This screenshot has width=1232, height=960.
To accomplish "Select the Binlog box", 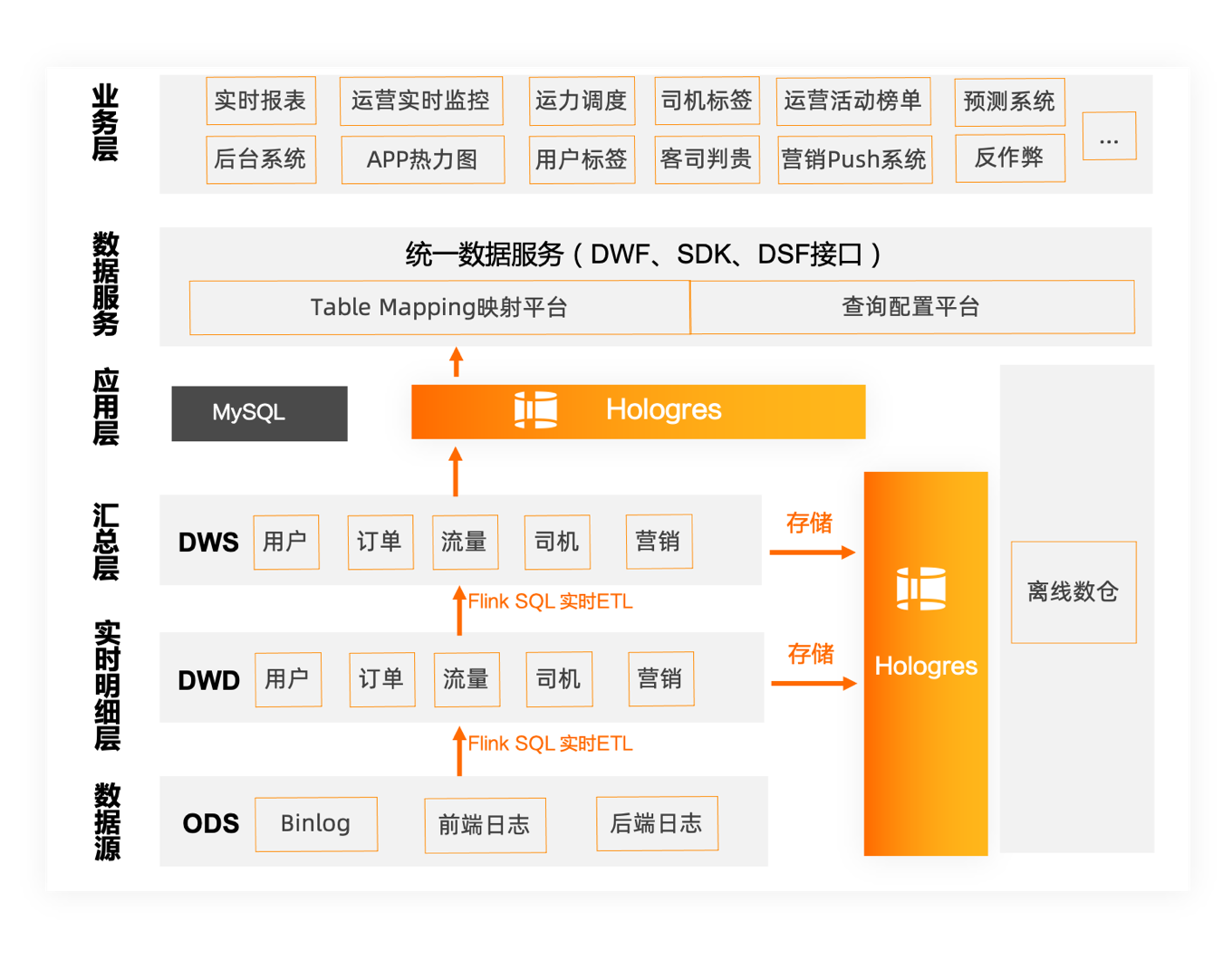I will click(x=316, y=824).
